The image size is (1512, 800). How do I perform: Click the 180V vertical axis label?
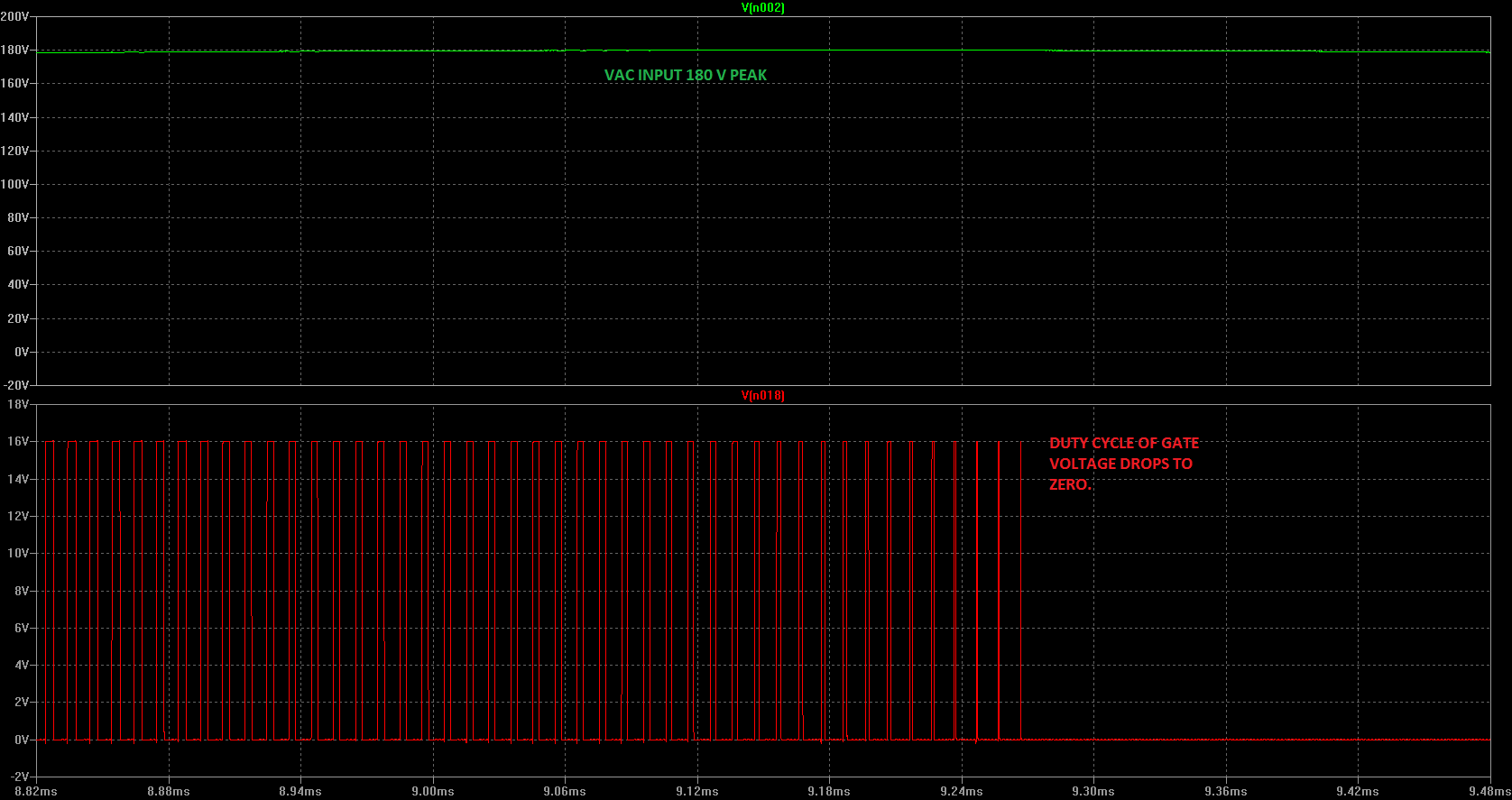[14, 51]
